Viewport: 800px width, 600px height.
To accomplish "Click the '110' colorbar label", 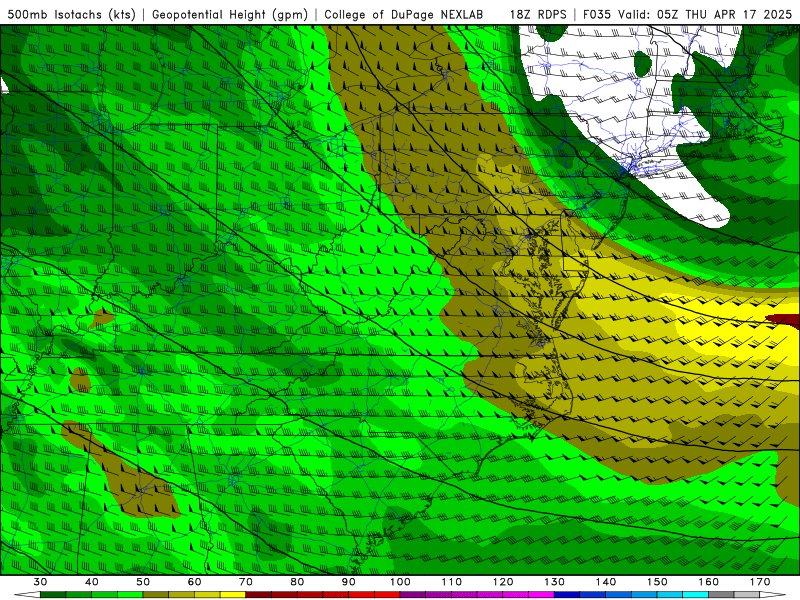I will pyautogui.click(x=452, y=582).
